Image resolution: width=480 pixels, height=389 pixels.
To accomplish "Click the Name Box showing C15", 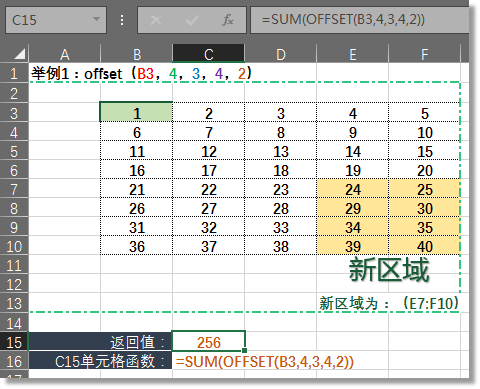I will pos(56,20).
